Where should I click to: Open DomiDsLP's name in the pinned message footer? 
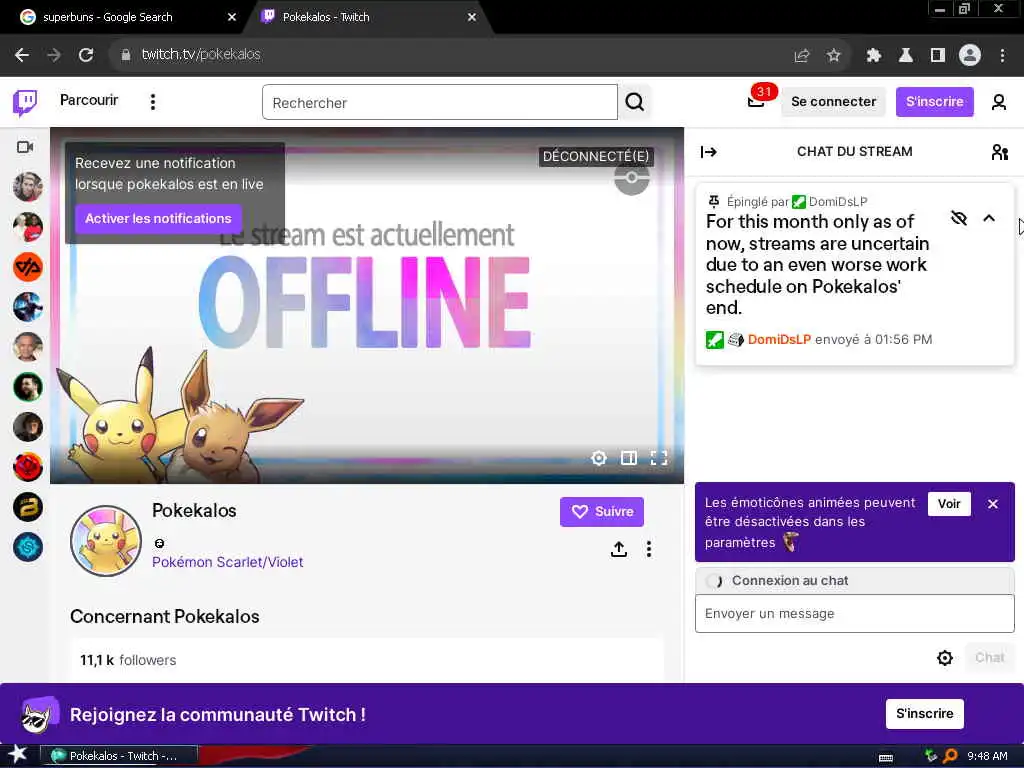(778, 340)
